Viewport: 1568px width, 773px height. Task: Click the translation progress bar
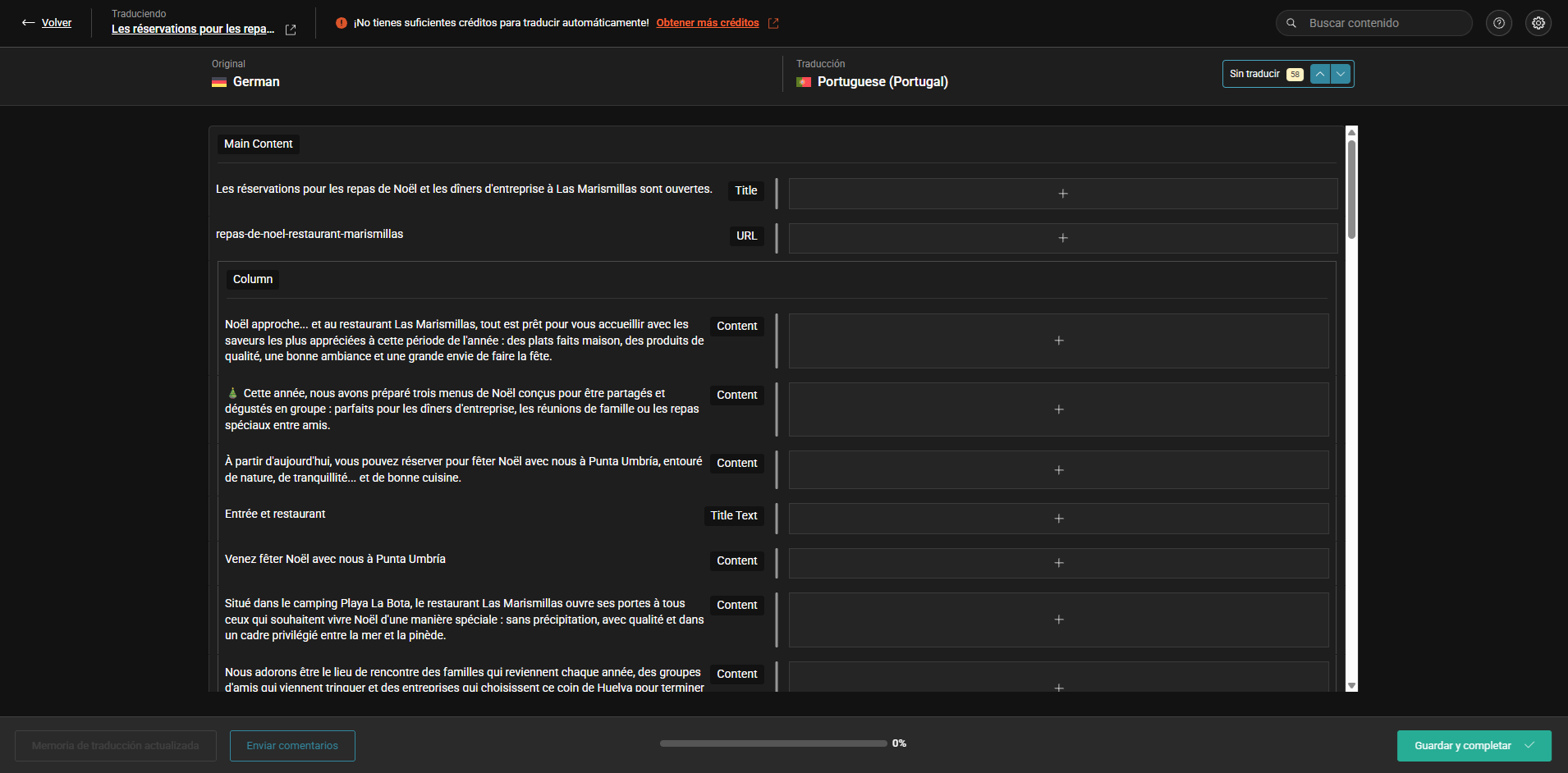[773, 743]
